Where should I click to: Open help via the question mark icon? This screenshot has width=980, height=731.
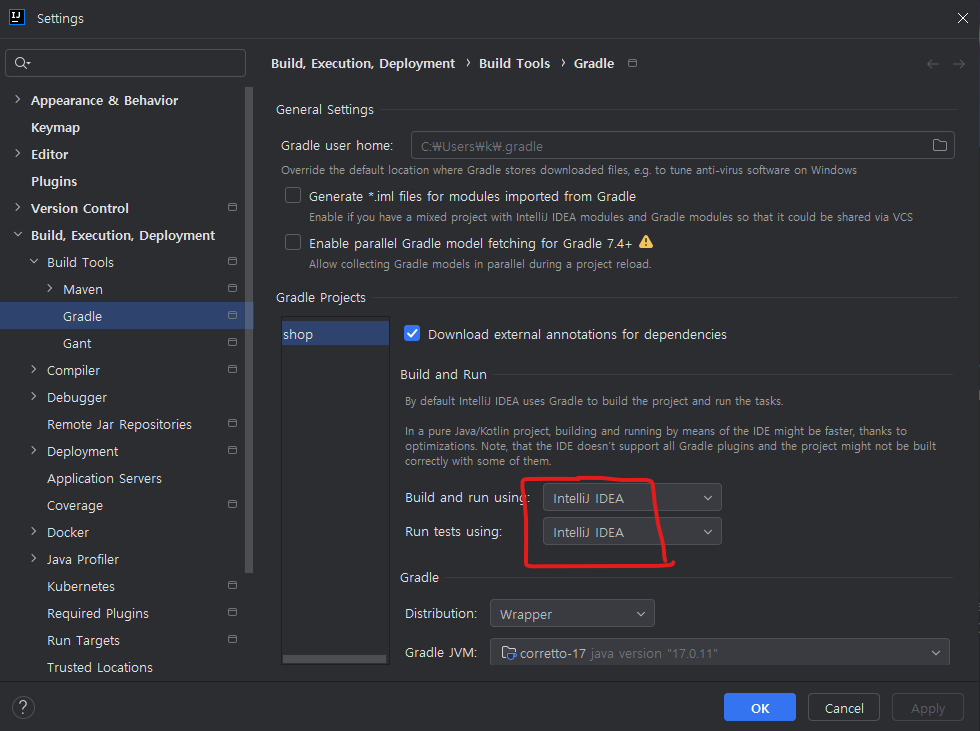pyautogui.click(x=22, y=707)
